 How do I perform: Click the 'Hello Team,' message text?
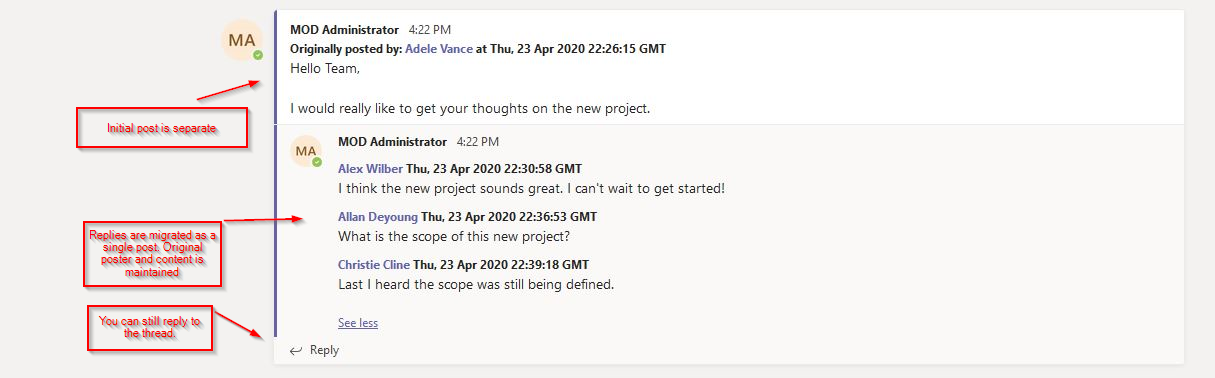[324, 69]
